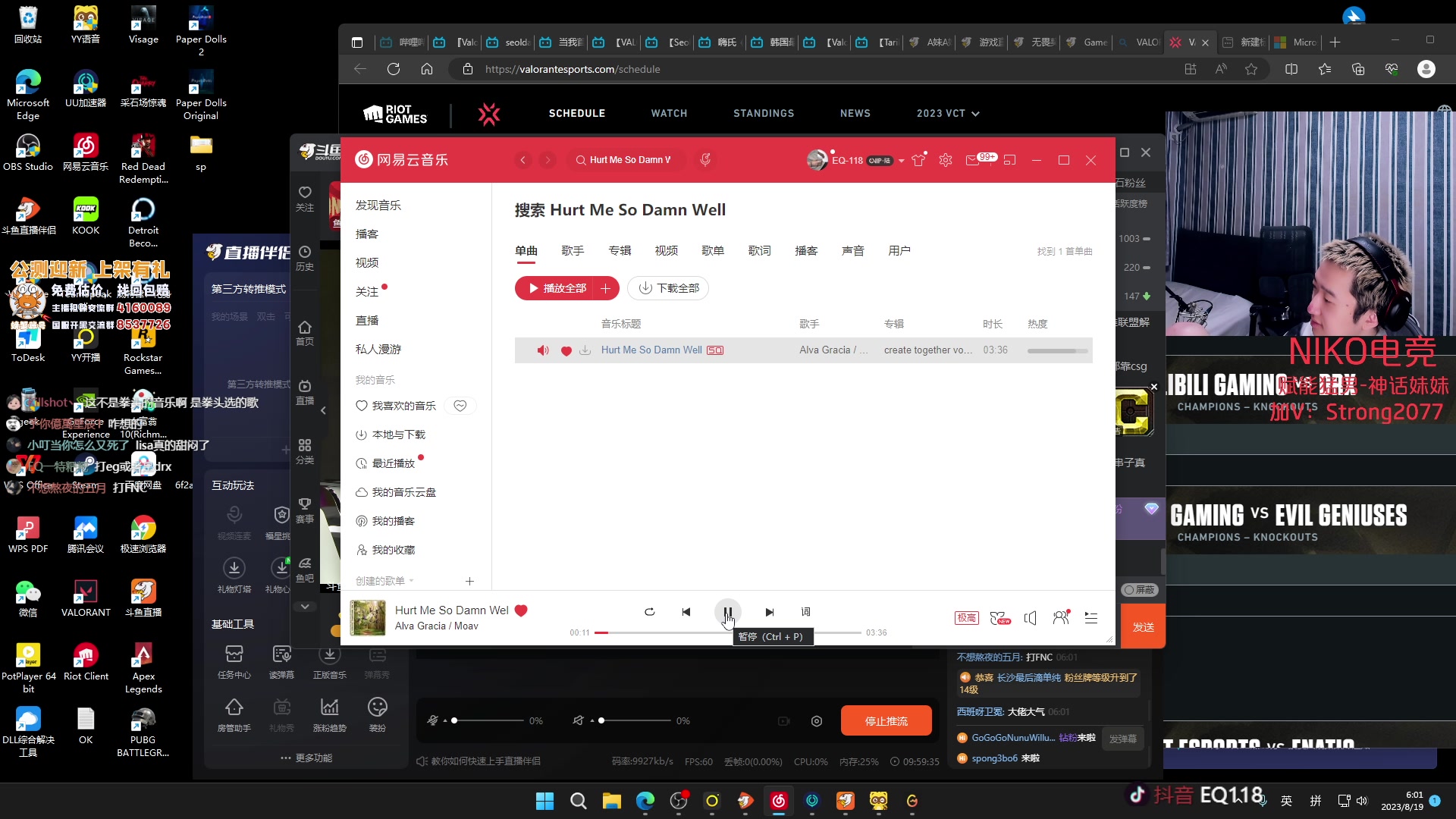Download the Hurt Me So Damn Well row
Viewport: 1456px width, 819px height.
coord(585,350)
